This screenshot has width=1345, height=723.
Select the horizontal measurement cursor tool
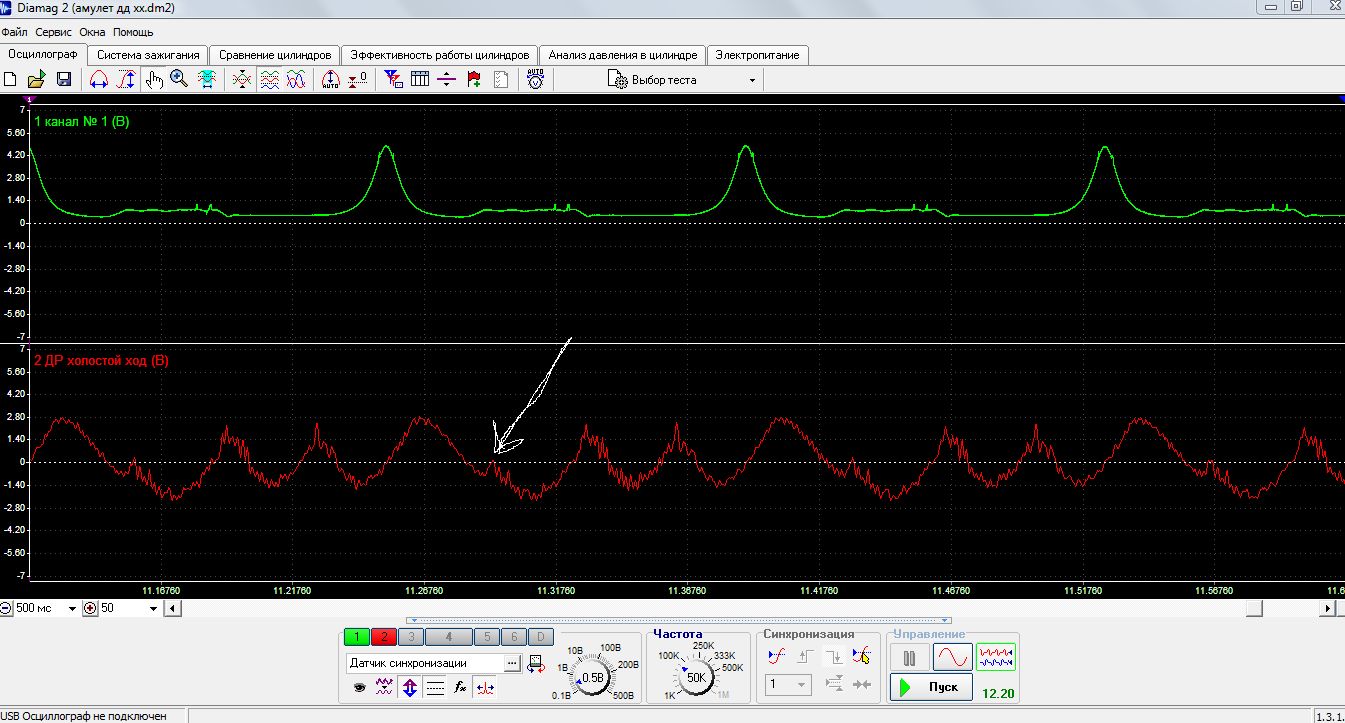click(99, 80)
